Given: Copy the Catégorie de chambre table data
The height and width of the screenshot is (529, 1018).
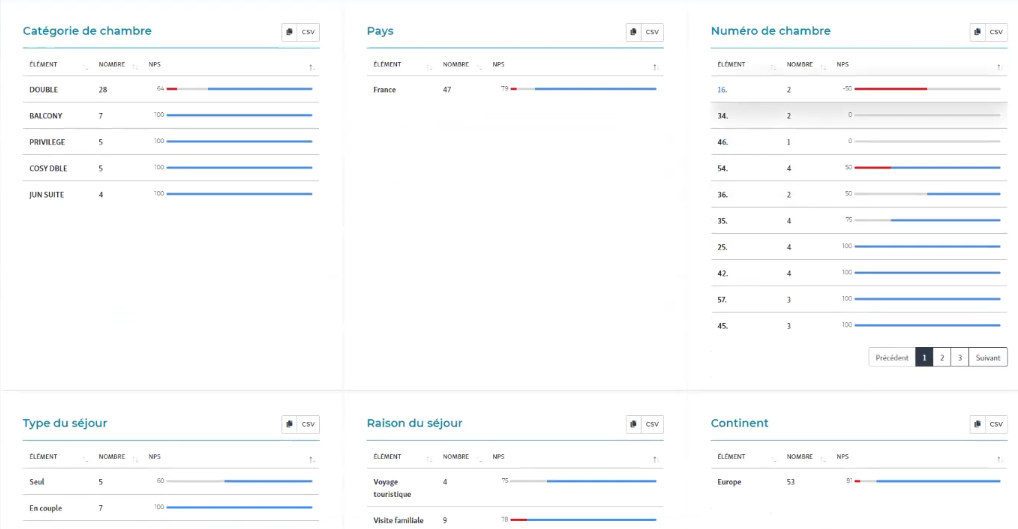Looking at the screenshot, I should point(289,32).
